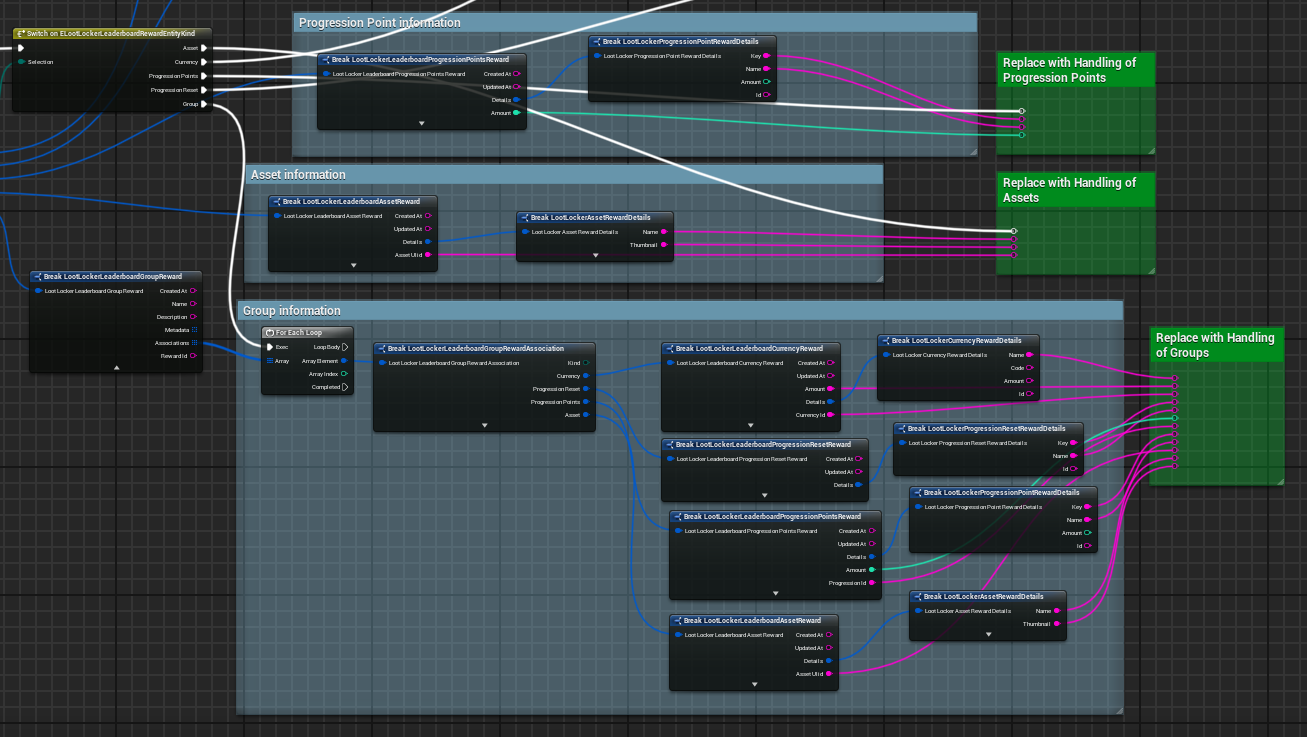Select the Group information comment header
1307x737 pixels.
tap(680, 311)
